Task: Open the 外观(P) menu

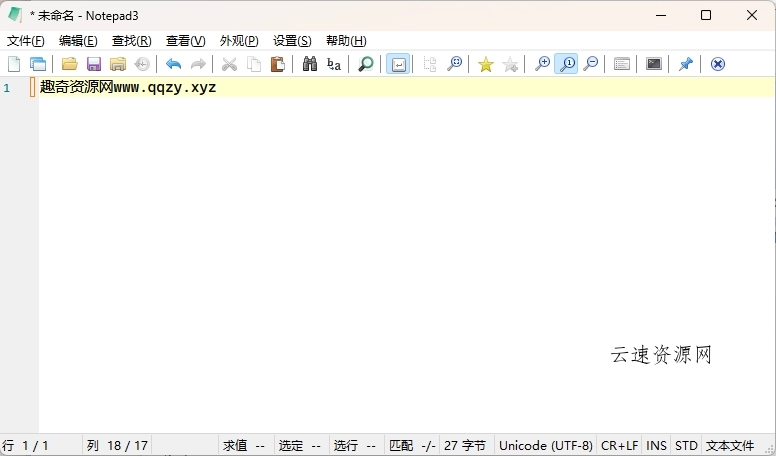Action: pyautogui.click(x=239, y=41)
